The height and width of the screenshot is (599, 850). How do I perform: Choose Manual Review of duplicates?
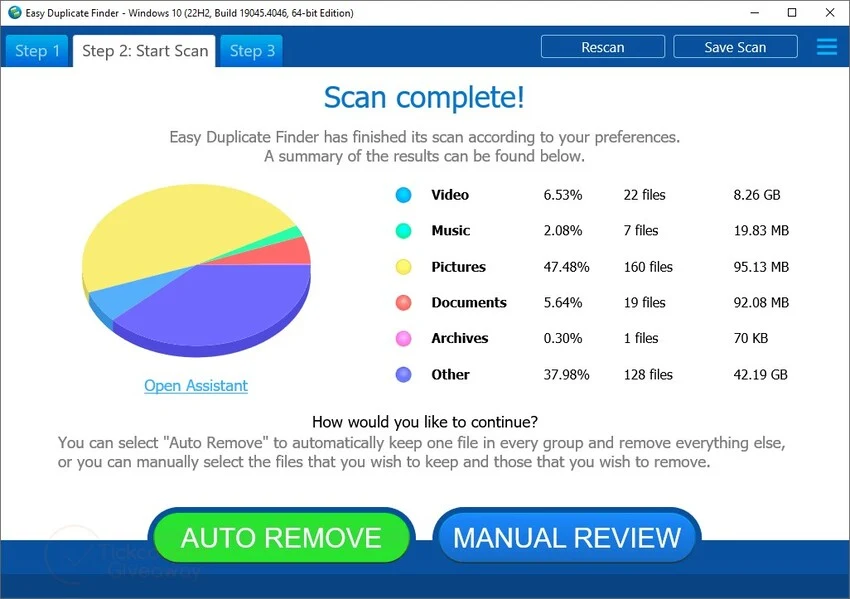(x=567, y=538)
